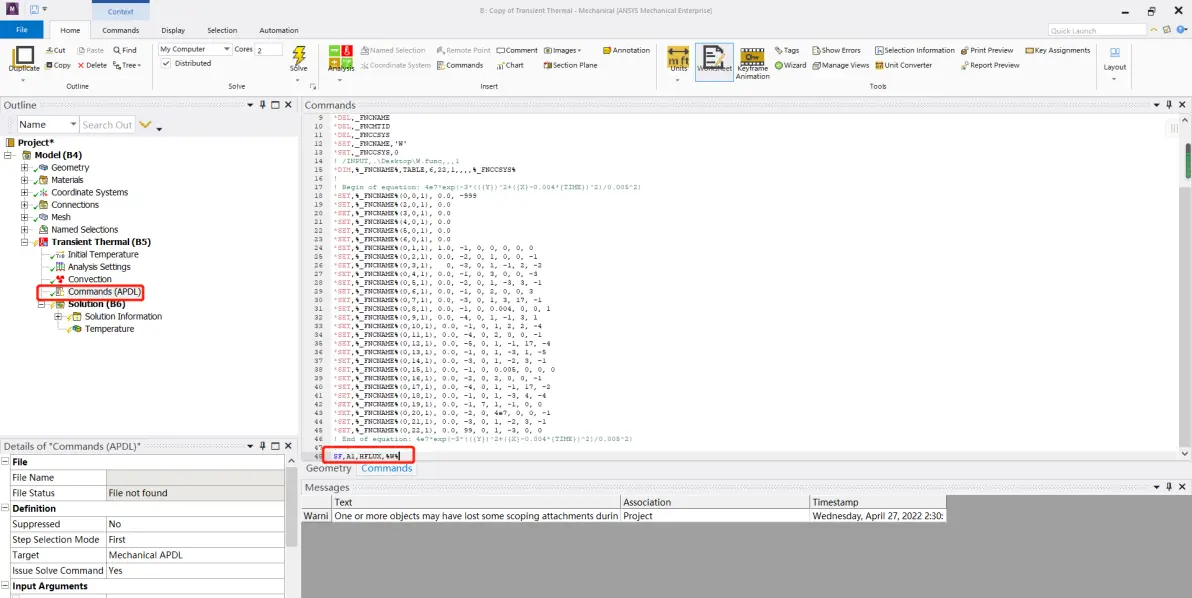1192x598 pixels.
Task: Switch to the Automation ribbon tab
Action: [279, 30]
